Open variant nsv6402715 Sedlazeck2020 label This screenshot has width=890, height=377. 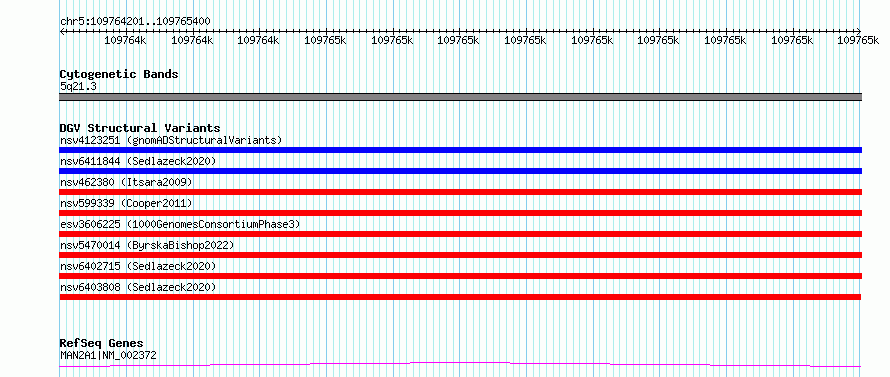(138, 266)
